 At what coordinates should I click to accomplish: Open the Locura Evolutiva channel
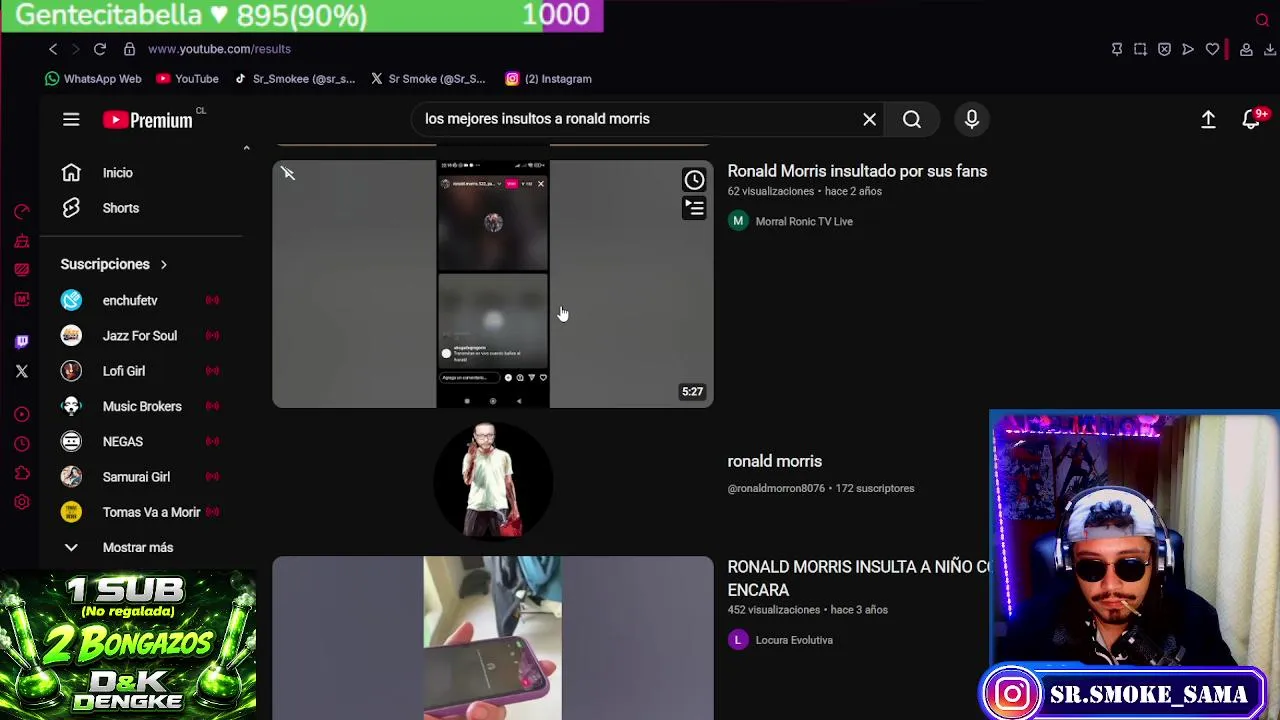click(x=794, y=640)
